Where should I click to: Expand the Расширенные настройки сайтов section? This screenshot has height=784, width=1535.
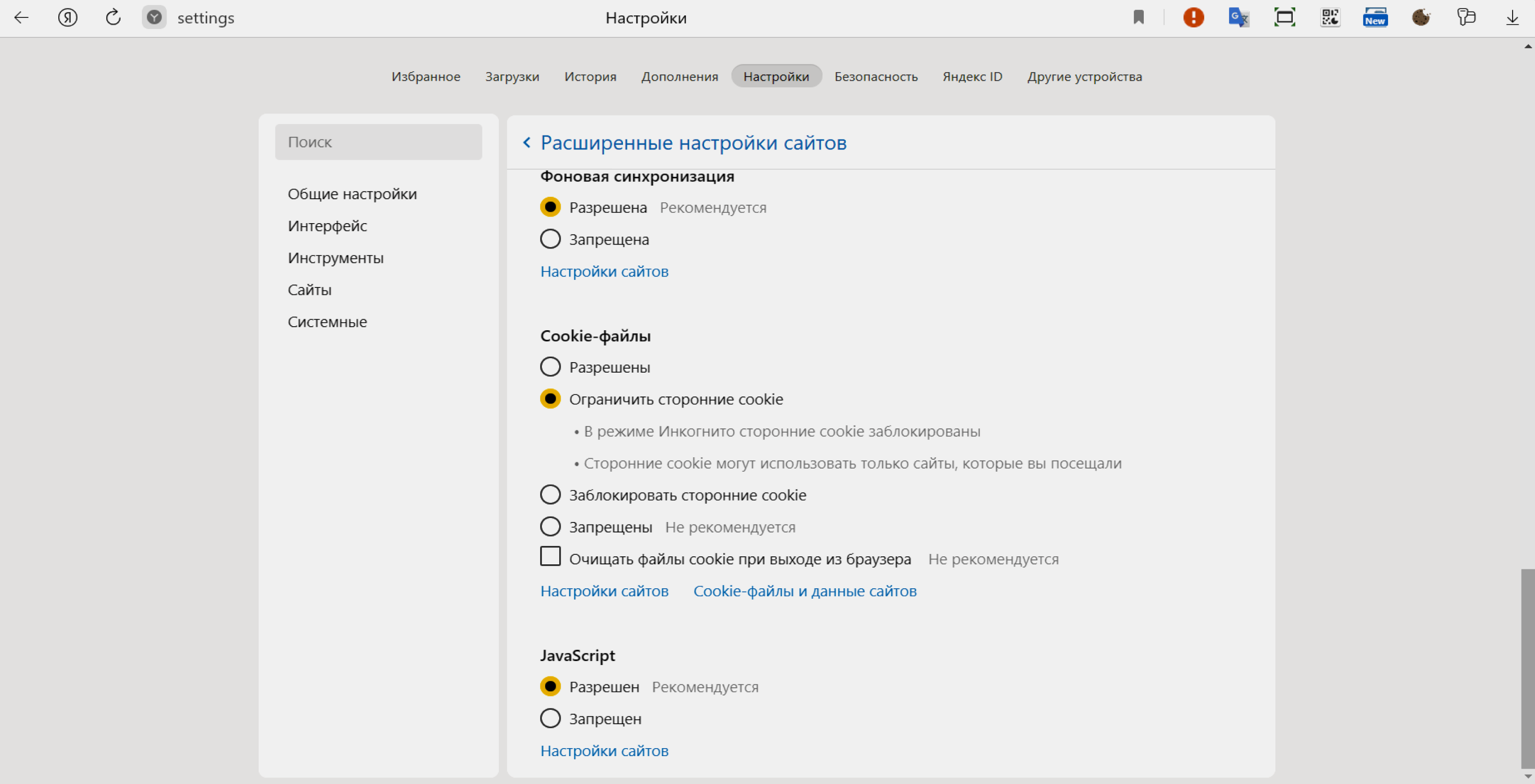point(693,140)
